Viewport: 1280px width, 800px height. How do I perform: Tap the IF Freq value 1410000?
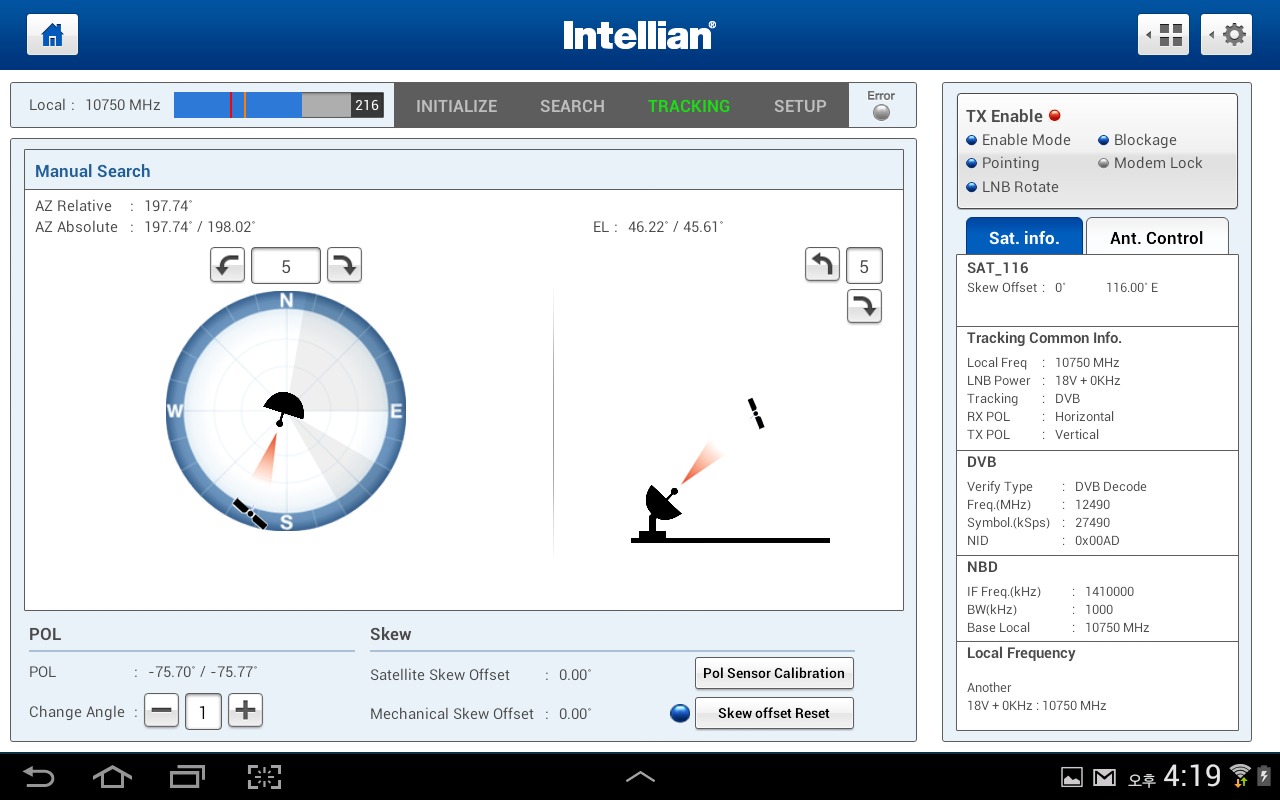click(1109, 592)
